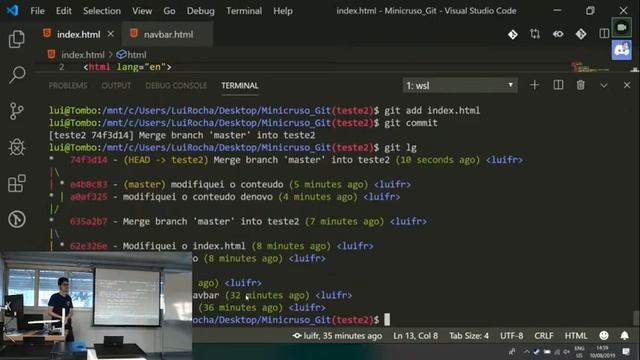This screenshot has width=640, height=360.
Task: Click the Windows tray clock
Action: [x=602, y=352]
